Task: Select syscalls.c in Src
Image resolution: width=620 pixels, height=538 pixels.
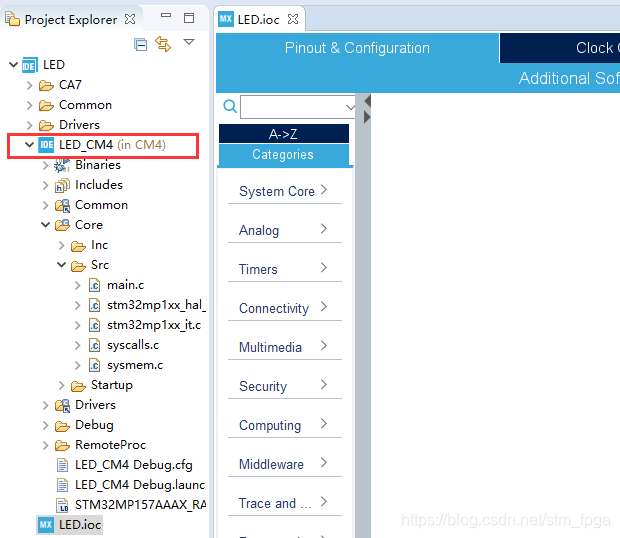Action: [x=133, y=345]
